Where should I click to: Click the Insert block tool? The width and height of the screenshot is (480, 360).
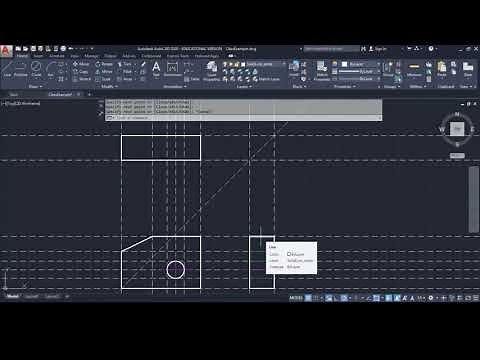click(294, 69)
